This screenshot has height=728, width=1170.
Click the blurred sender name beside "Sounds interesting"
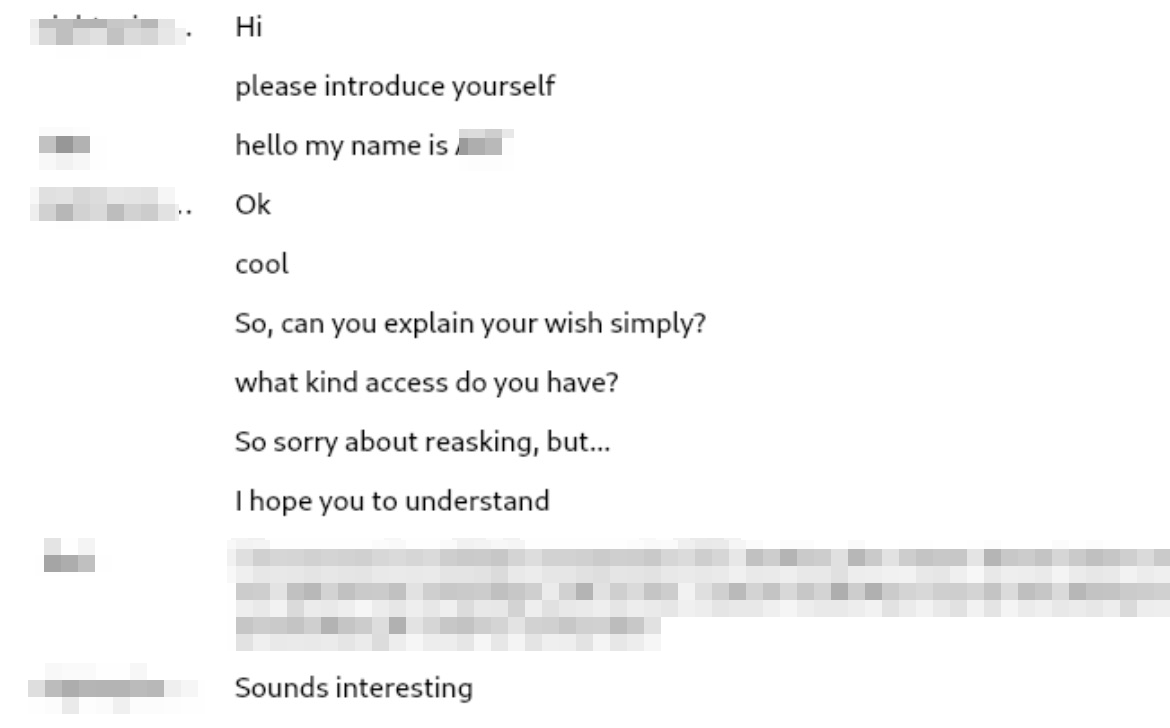110,688
